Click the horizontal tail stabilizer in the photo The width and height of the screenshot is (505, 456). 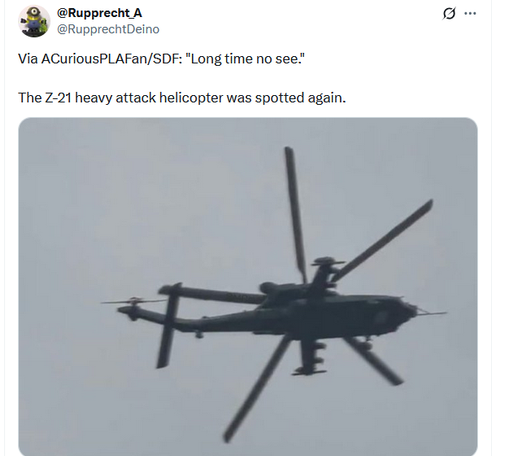(x=168, y=325)
